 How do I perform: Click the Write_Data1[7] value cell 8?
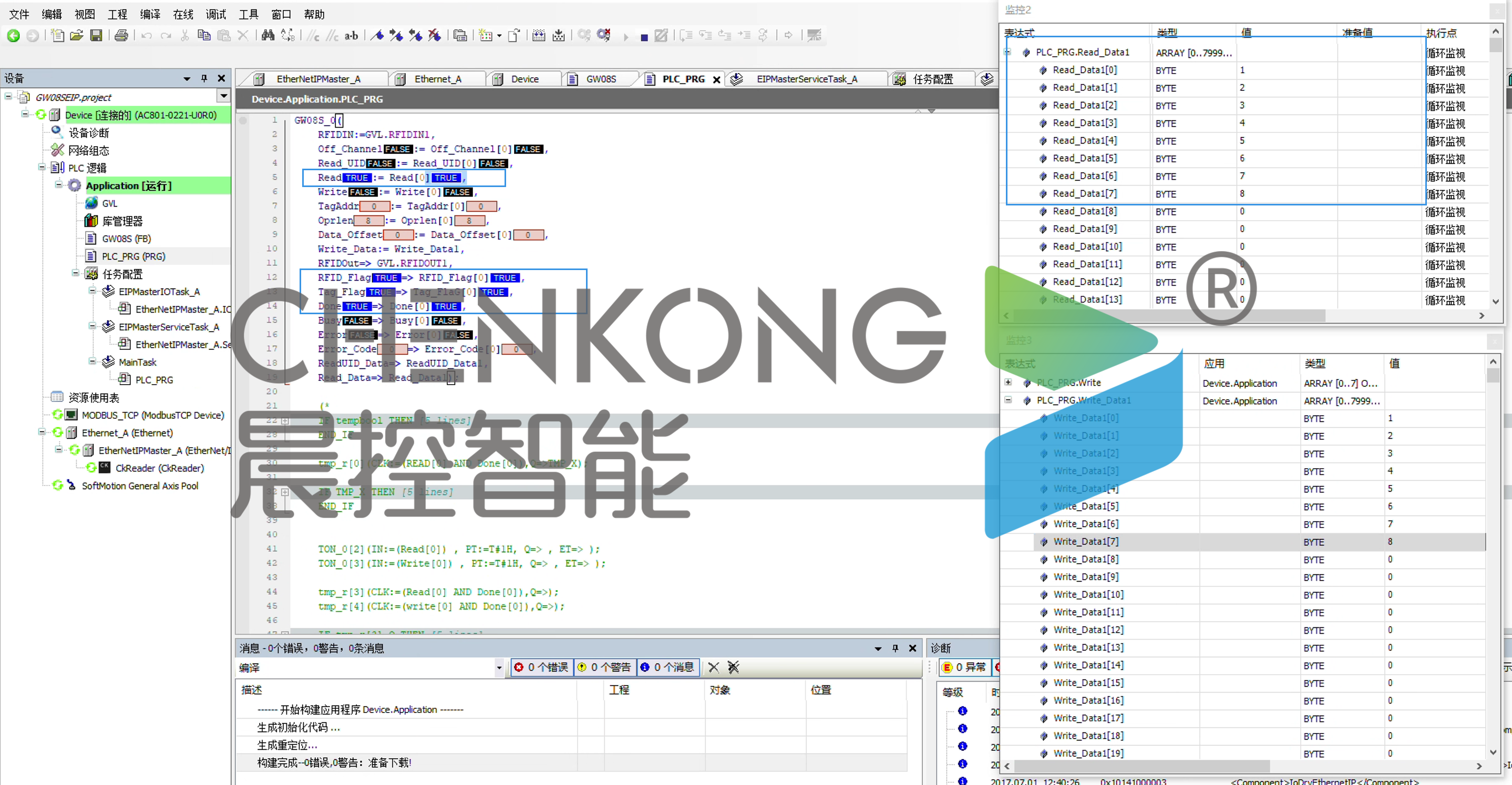click(1436, 542)
